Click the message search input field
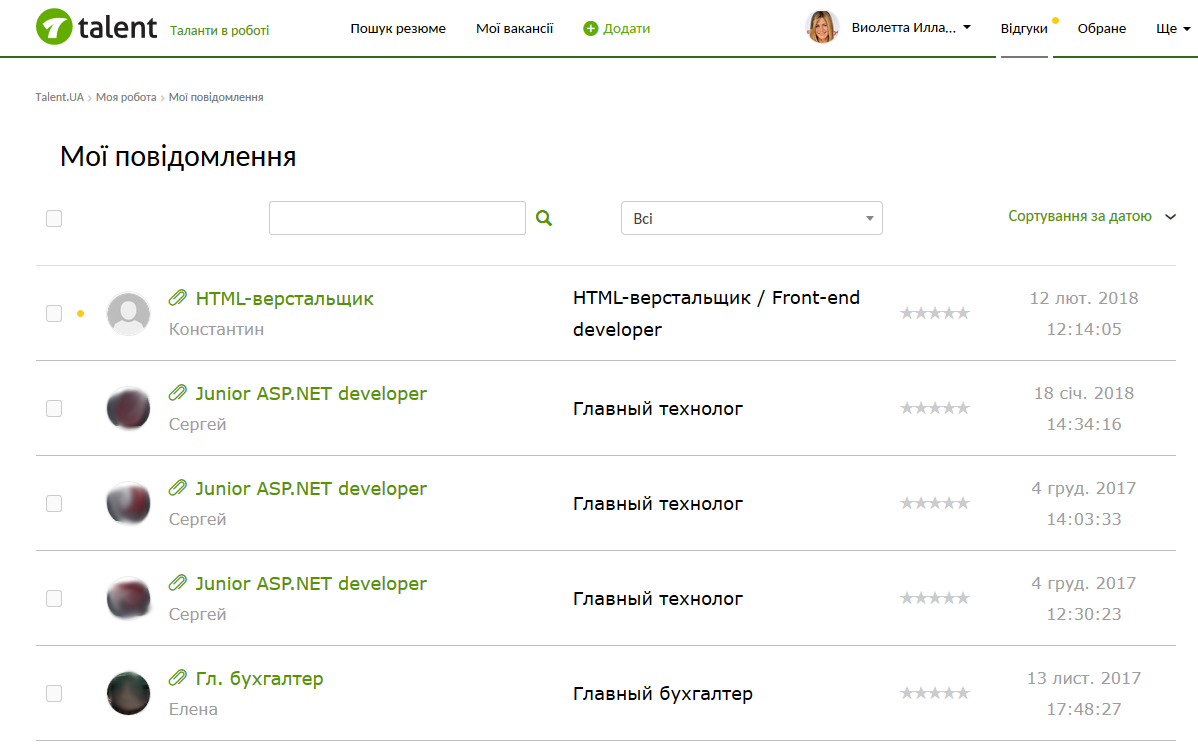 397,218
